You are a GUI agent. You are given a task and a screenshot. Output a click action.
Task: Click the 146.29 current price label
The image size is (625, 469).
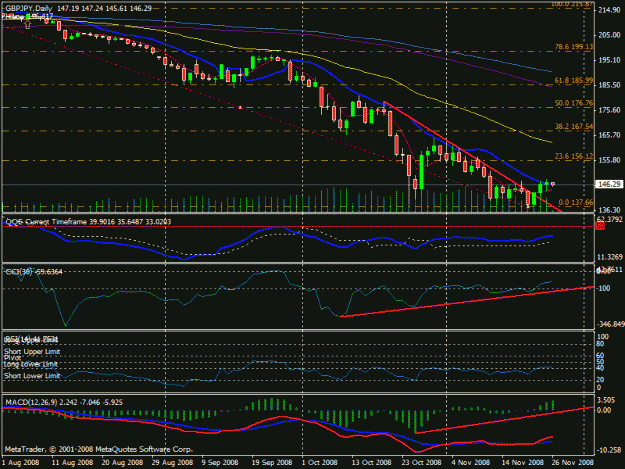[x=609, y=184]
